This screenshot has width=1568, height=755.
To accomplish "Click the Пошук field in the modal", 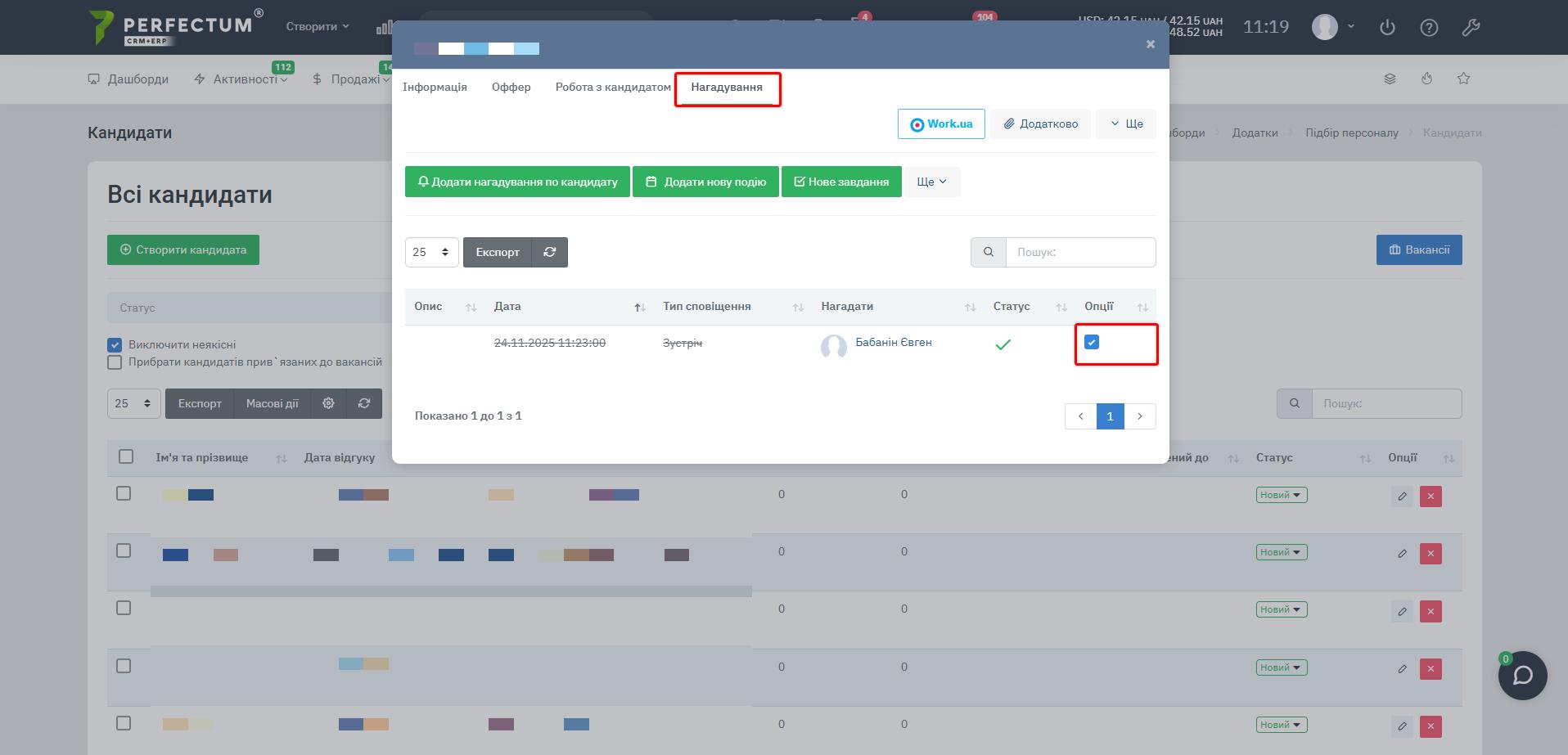I will [1080, 252].
